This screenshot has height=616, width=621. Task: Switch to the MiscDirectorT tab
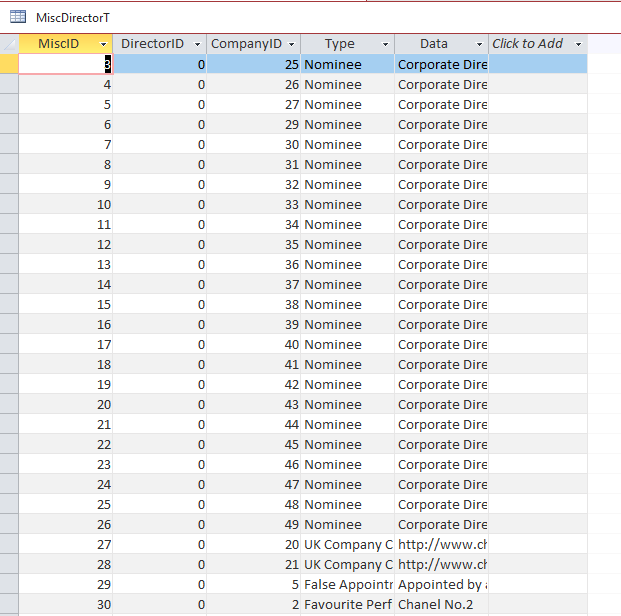72,18
